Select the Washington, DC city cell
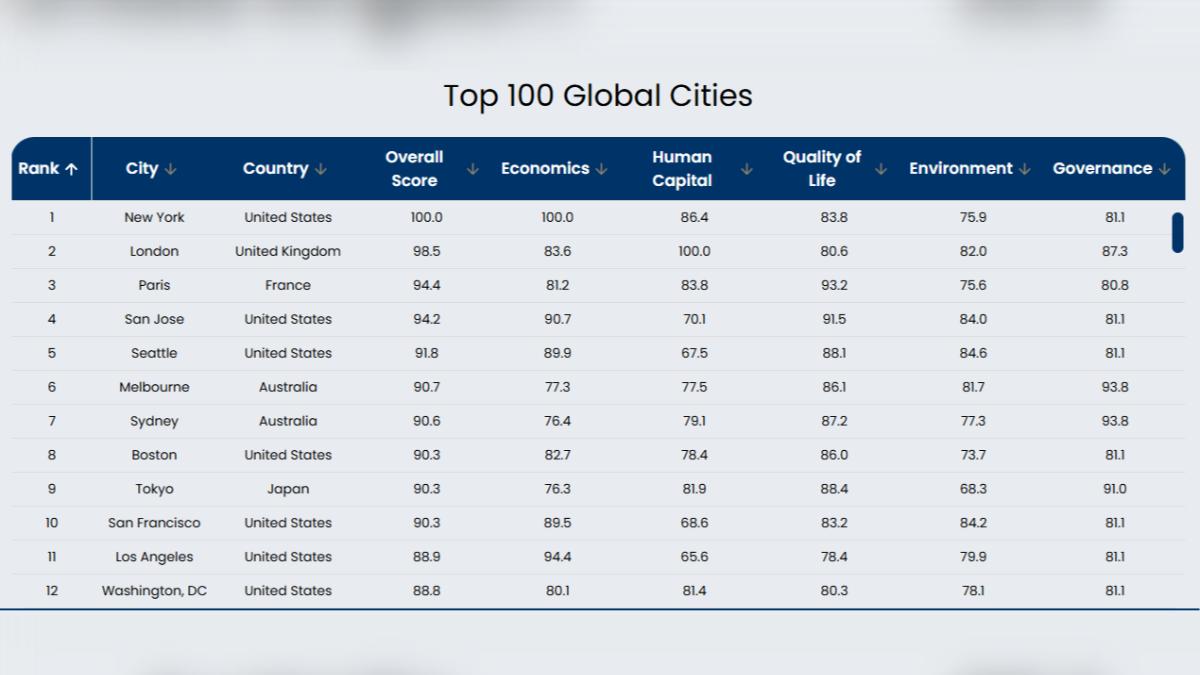The height and width of the screenshot is (675, 1200). tap(154, 591)
